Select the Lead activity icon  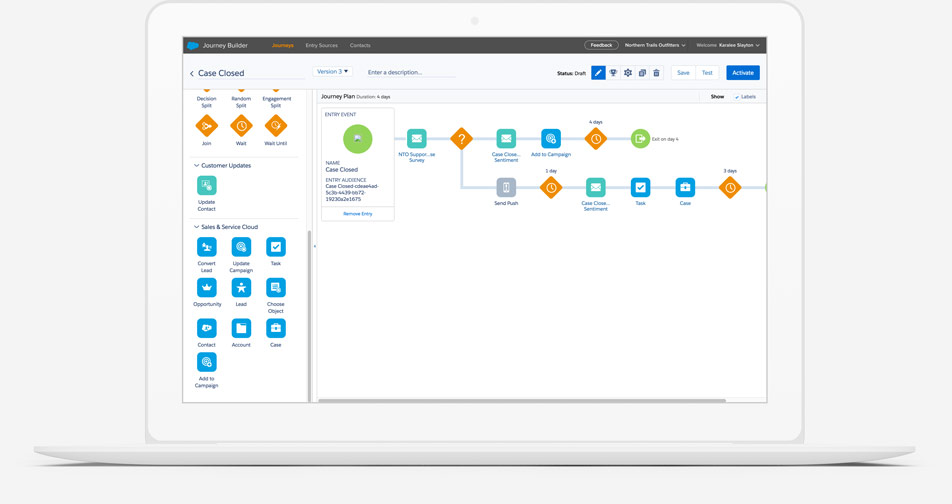point(241,288)
